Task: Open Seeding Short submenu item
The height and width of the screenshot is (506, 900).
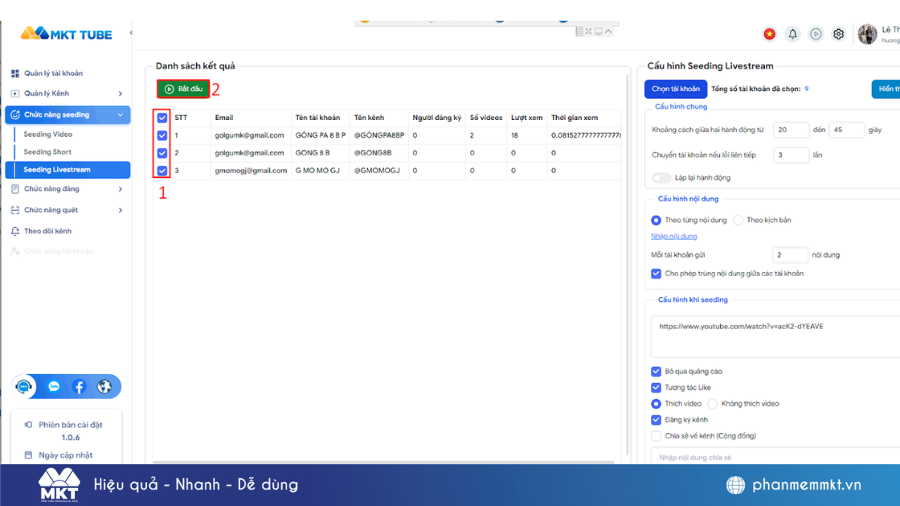Action: (x=47, y=152)
